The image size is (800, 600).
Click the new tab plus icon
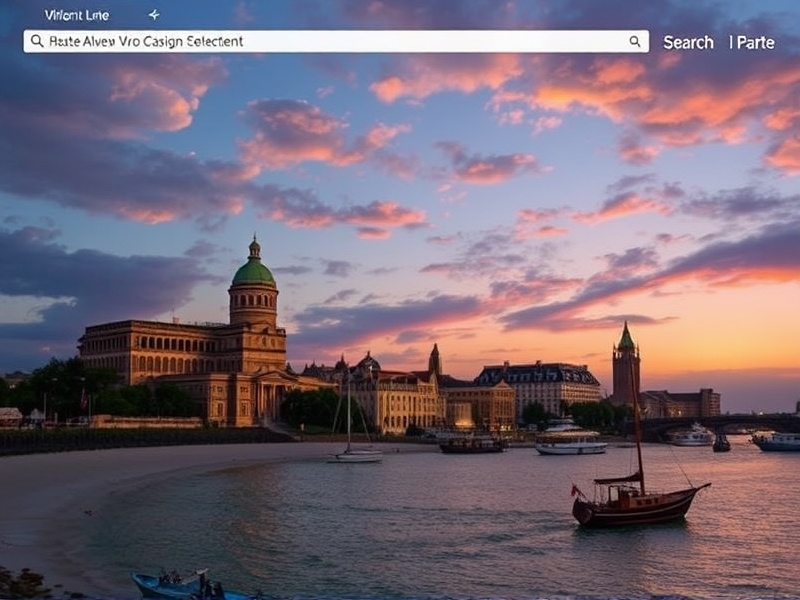(154, 15)
